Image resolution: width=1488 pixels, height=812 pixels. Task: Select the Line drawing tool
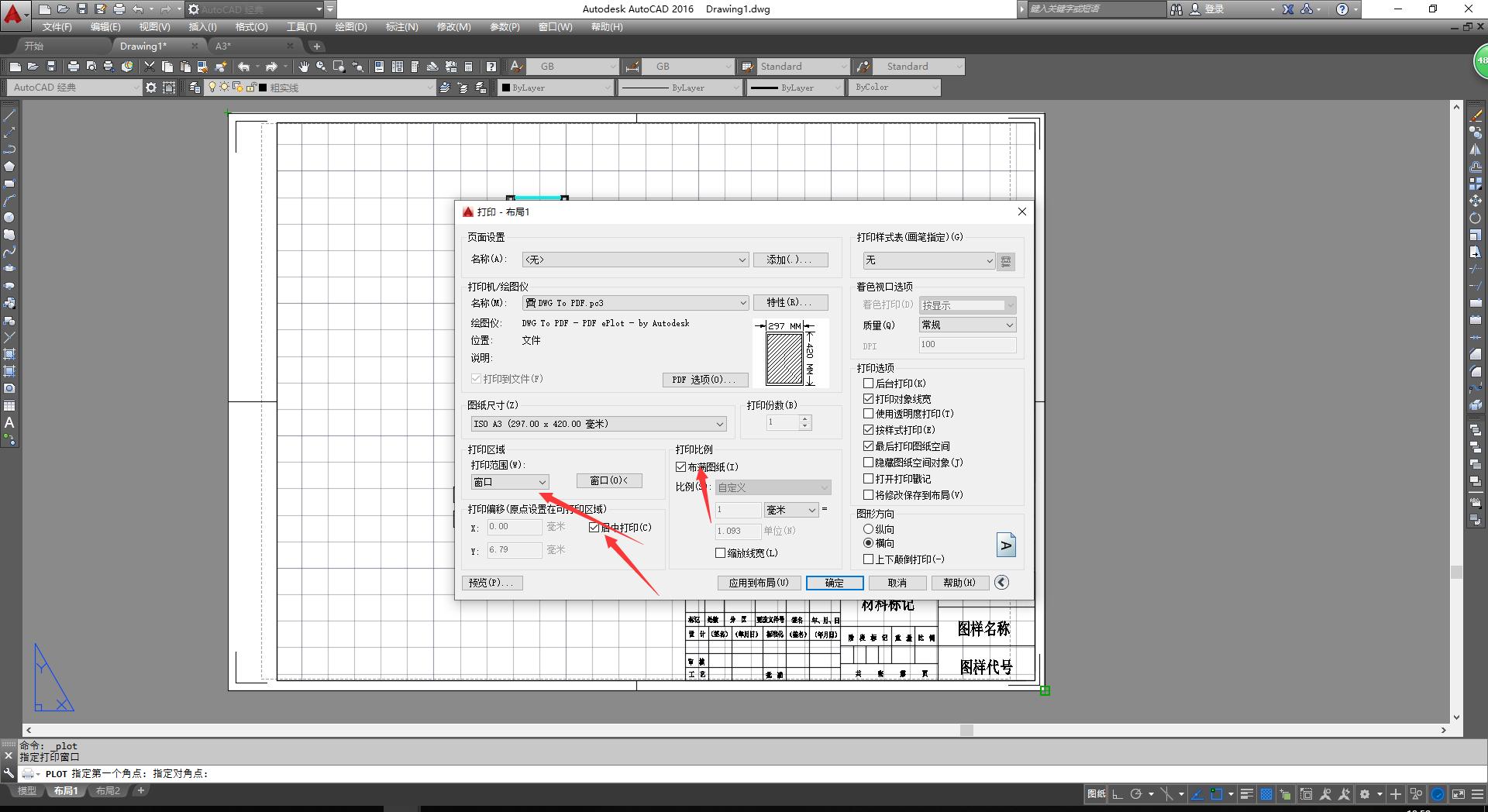click(x=9, y=115)
